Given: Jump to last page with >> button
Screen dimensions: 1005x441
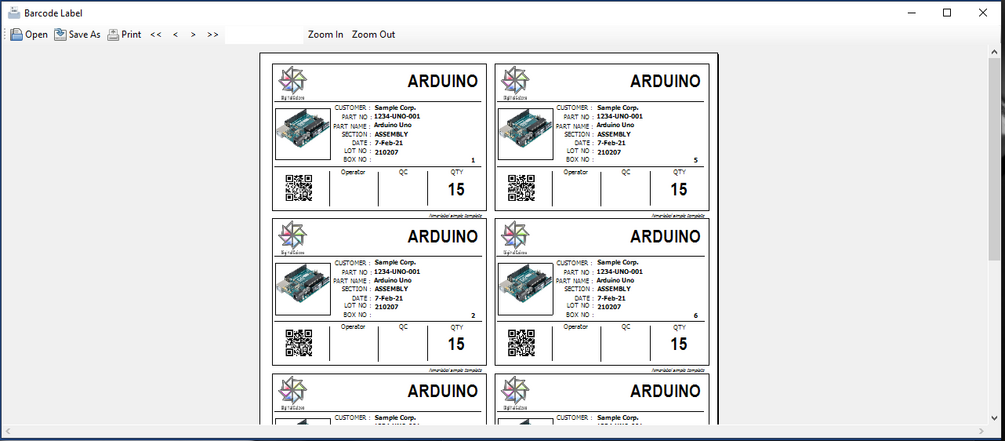Looking at the screenshot, I should click(x=213, y=35).
